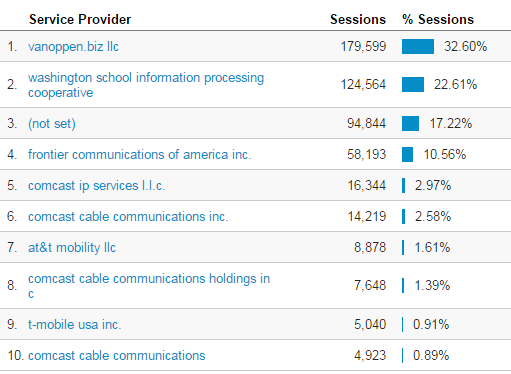Open comcast cable communications inc. link

click(x=128, y=217)
